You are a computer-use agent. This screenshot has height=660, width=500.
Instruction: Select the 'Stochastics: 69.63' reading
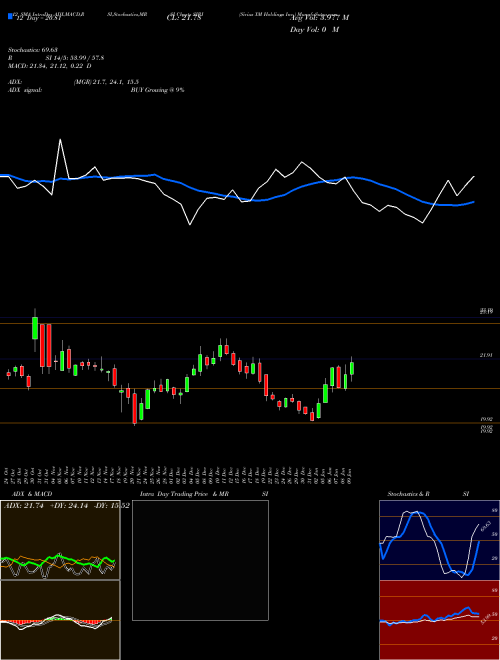(x=33, y=50)
